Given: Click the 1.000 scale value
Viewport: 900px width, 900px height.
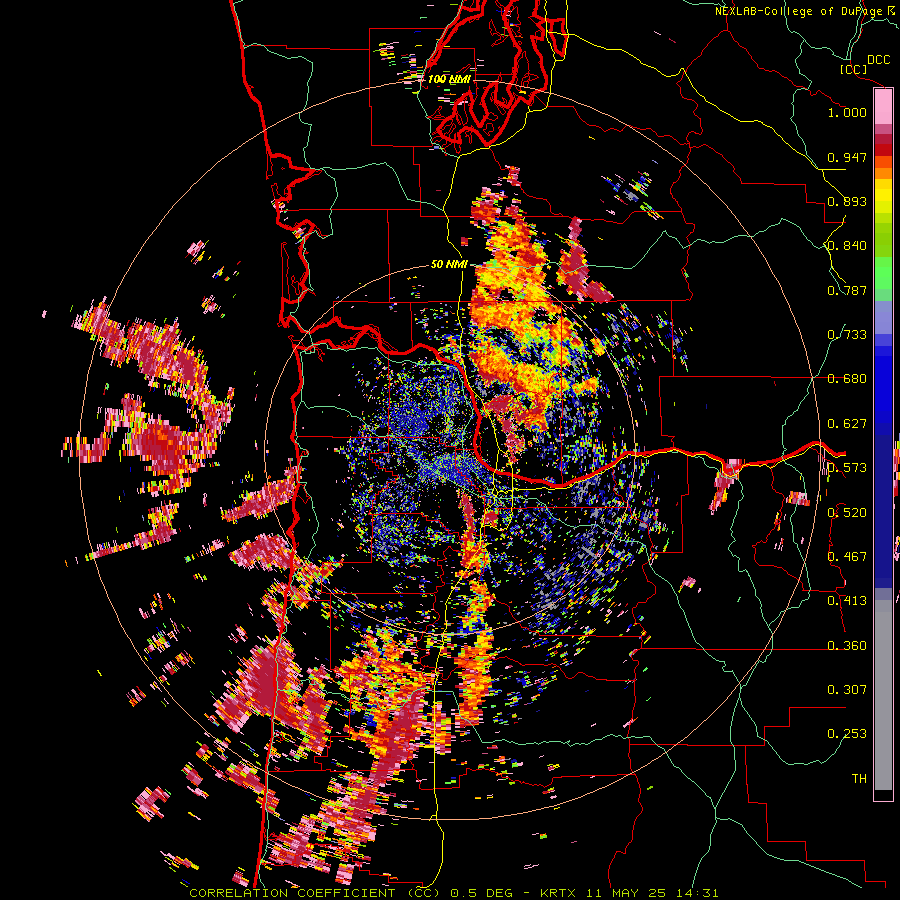Looking at the screenshot, I should (847, 112).
